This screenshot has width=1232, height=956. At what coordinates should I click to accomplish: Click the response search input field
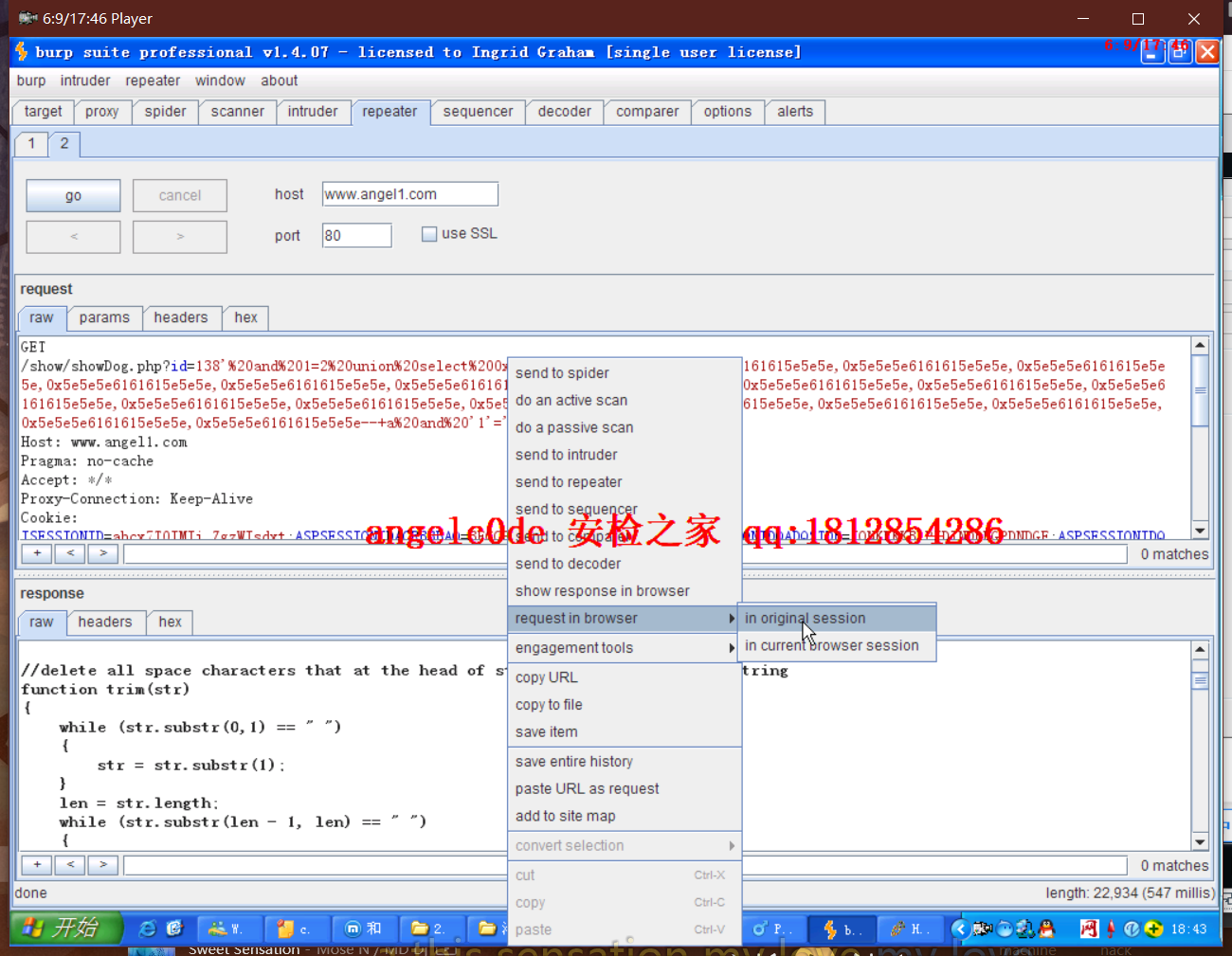click(625, 865)
